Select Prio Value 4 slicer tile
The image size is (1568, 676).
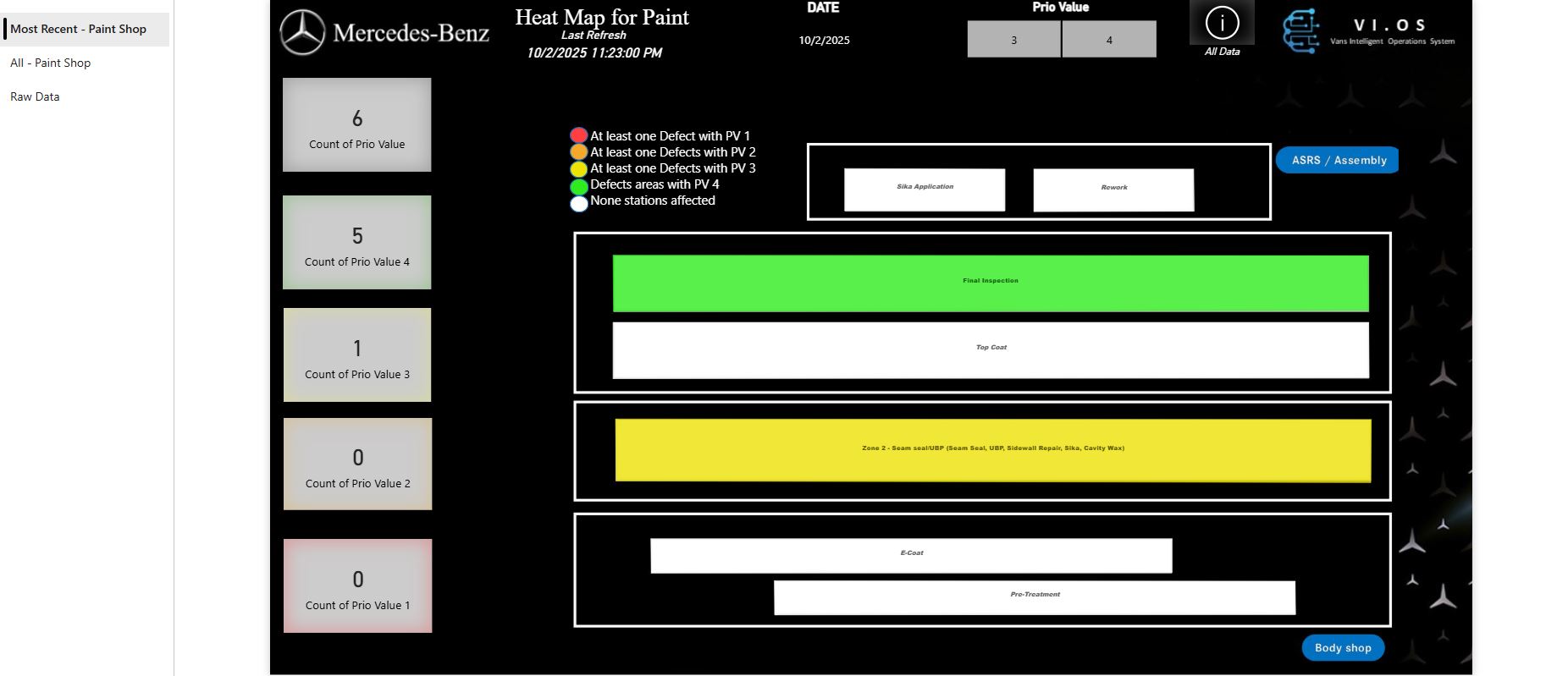click(x=1108, y=40)
